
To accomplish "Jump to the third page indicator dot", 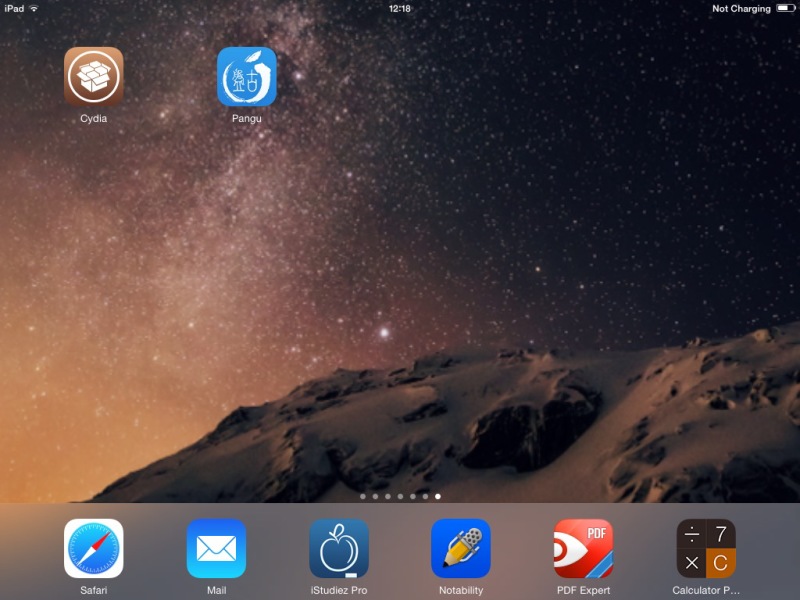I will 388,496.
